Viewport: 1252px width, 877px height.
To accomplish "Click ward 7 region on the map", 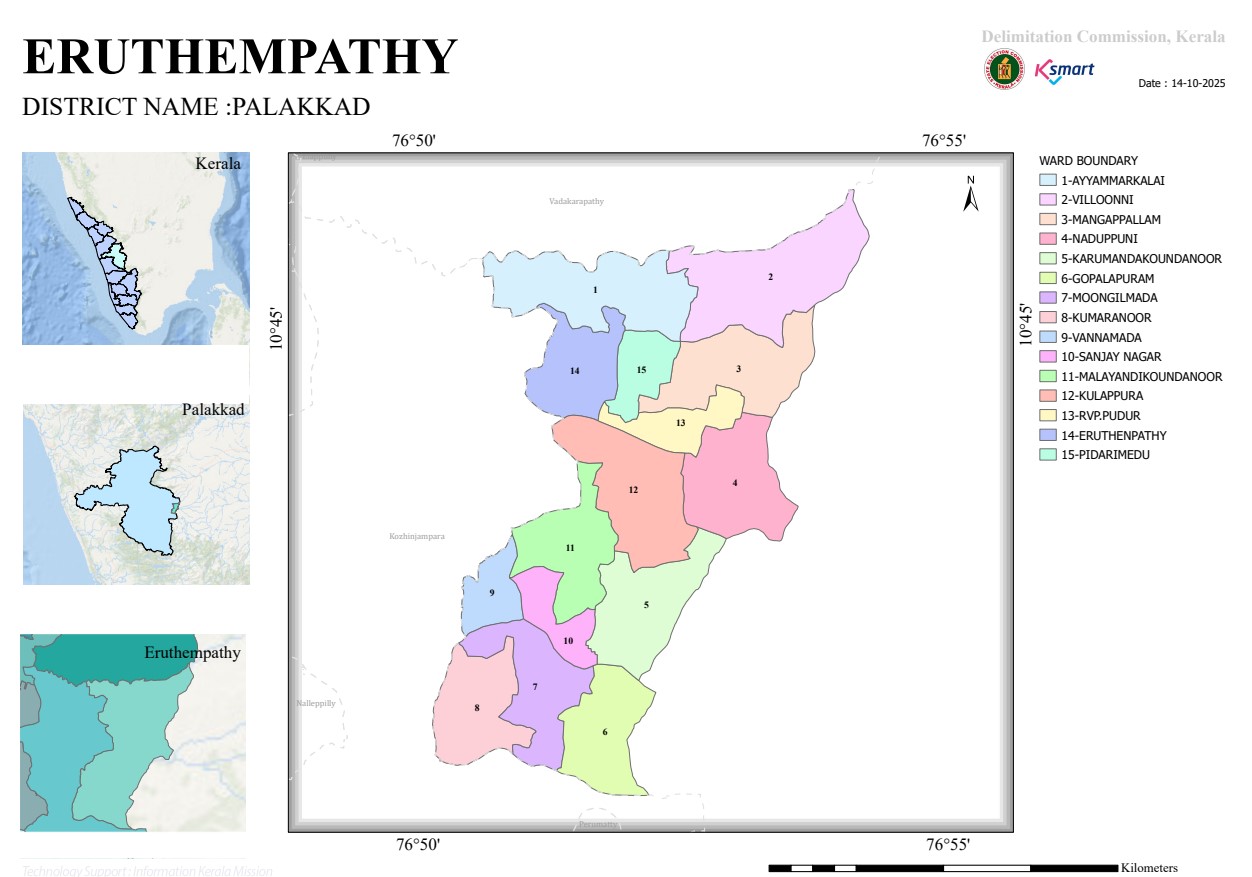I will click(x=536, y=687).
